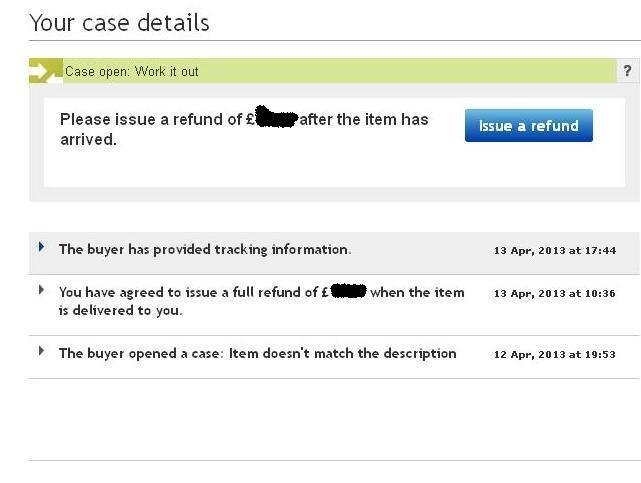Expand the buyer provided tracking information entry
The image size is (641, 483).
[41, 246]
